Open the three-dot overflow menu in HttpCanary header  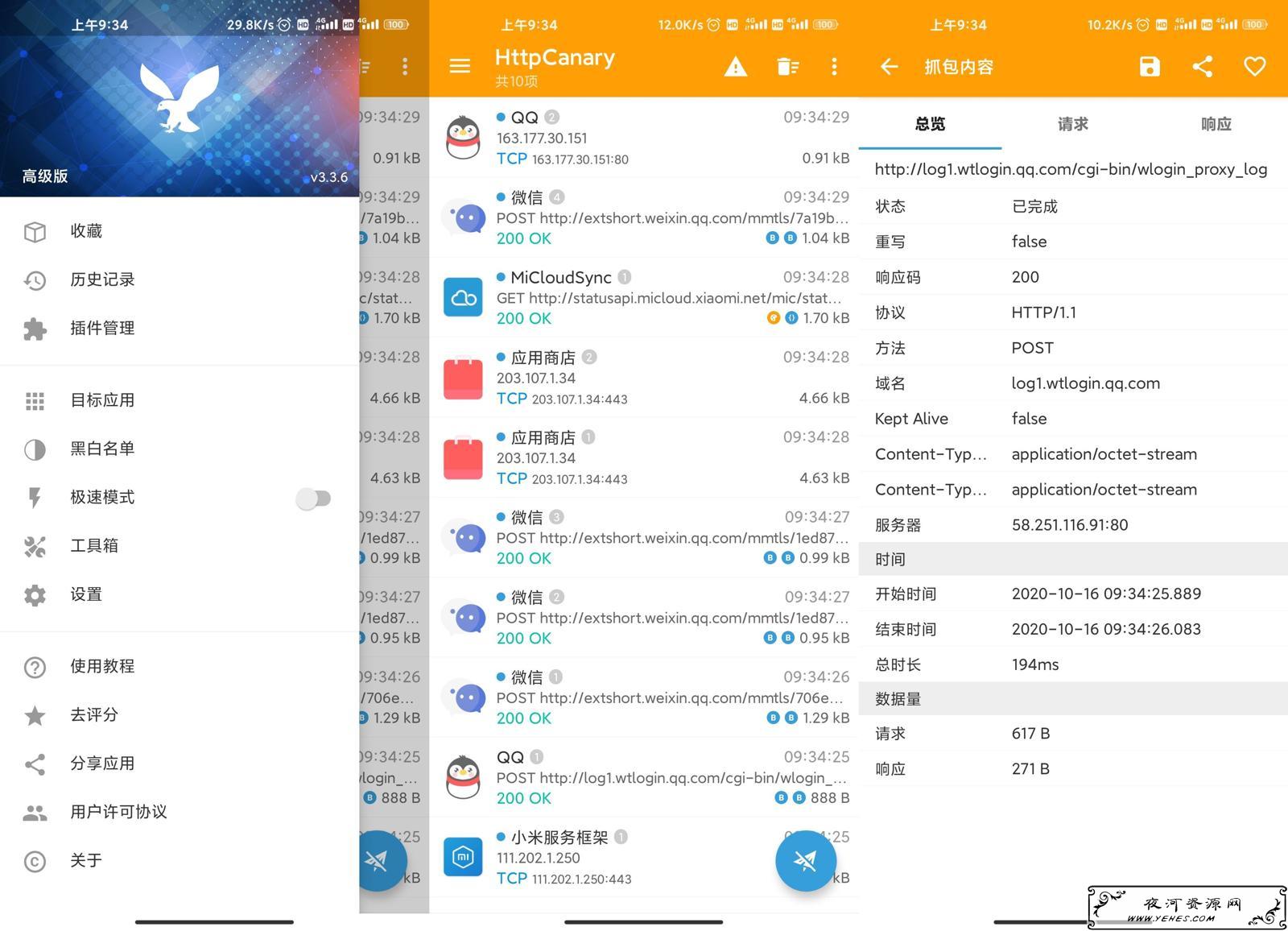[834, 66]
